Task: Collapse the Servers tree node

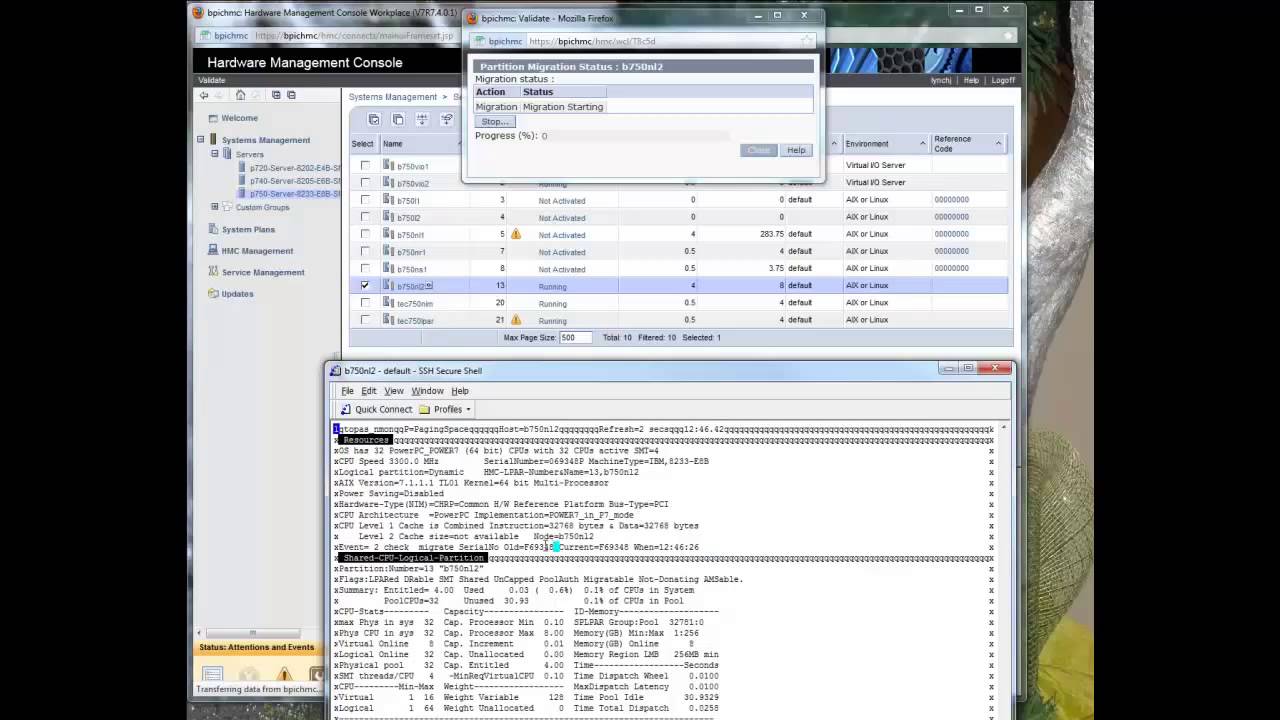Action: [x=214, y=154]
